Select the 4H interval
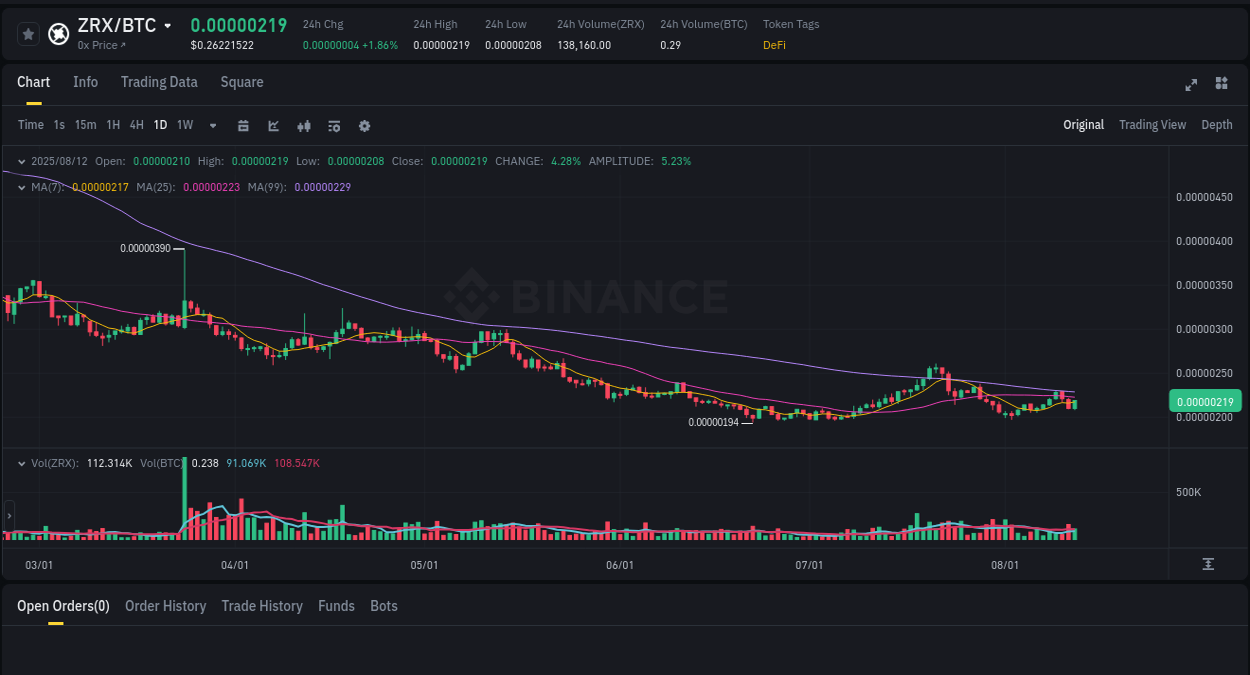This screenshot has width=1250, height=675. (137, 125)
